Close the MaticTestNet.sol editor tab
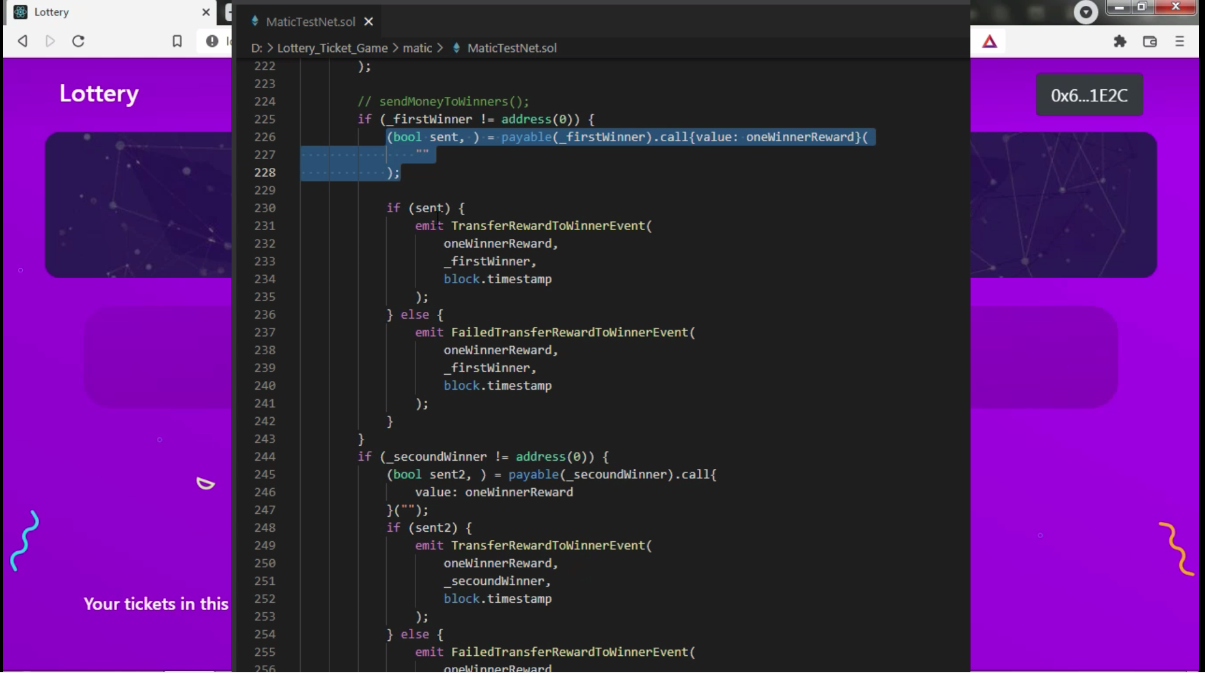The width and height of the screenshot is (1205, 673). 368,21
